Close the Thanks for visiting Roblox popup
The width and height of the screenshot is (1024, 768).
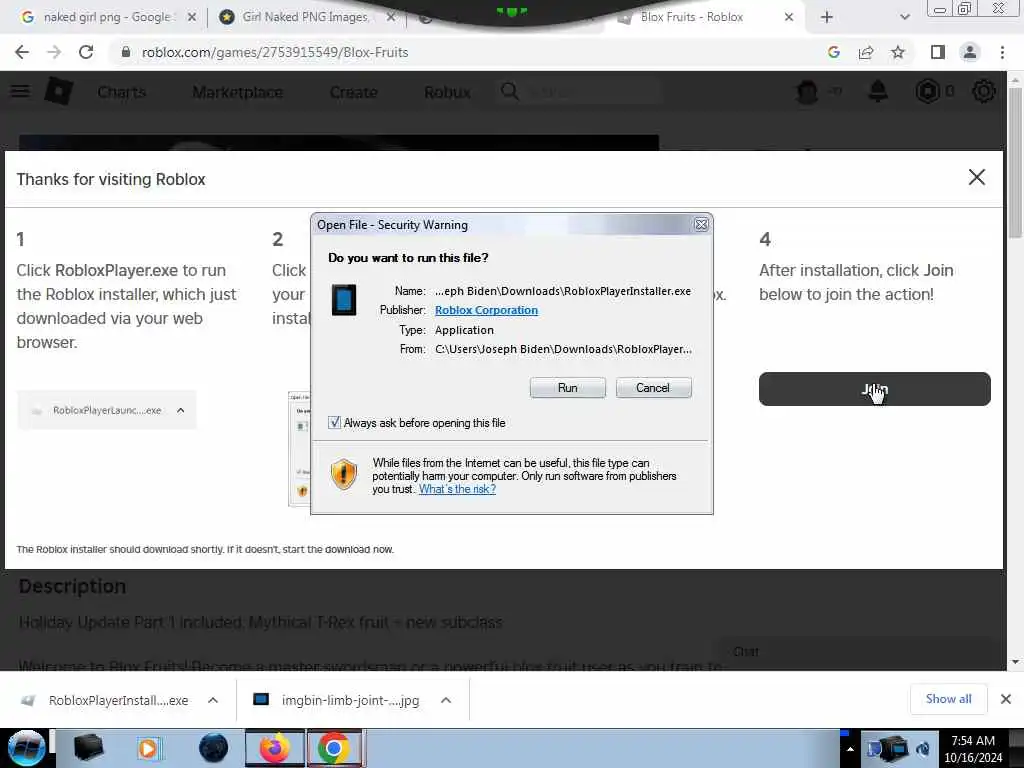[x=976, y=177]
